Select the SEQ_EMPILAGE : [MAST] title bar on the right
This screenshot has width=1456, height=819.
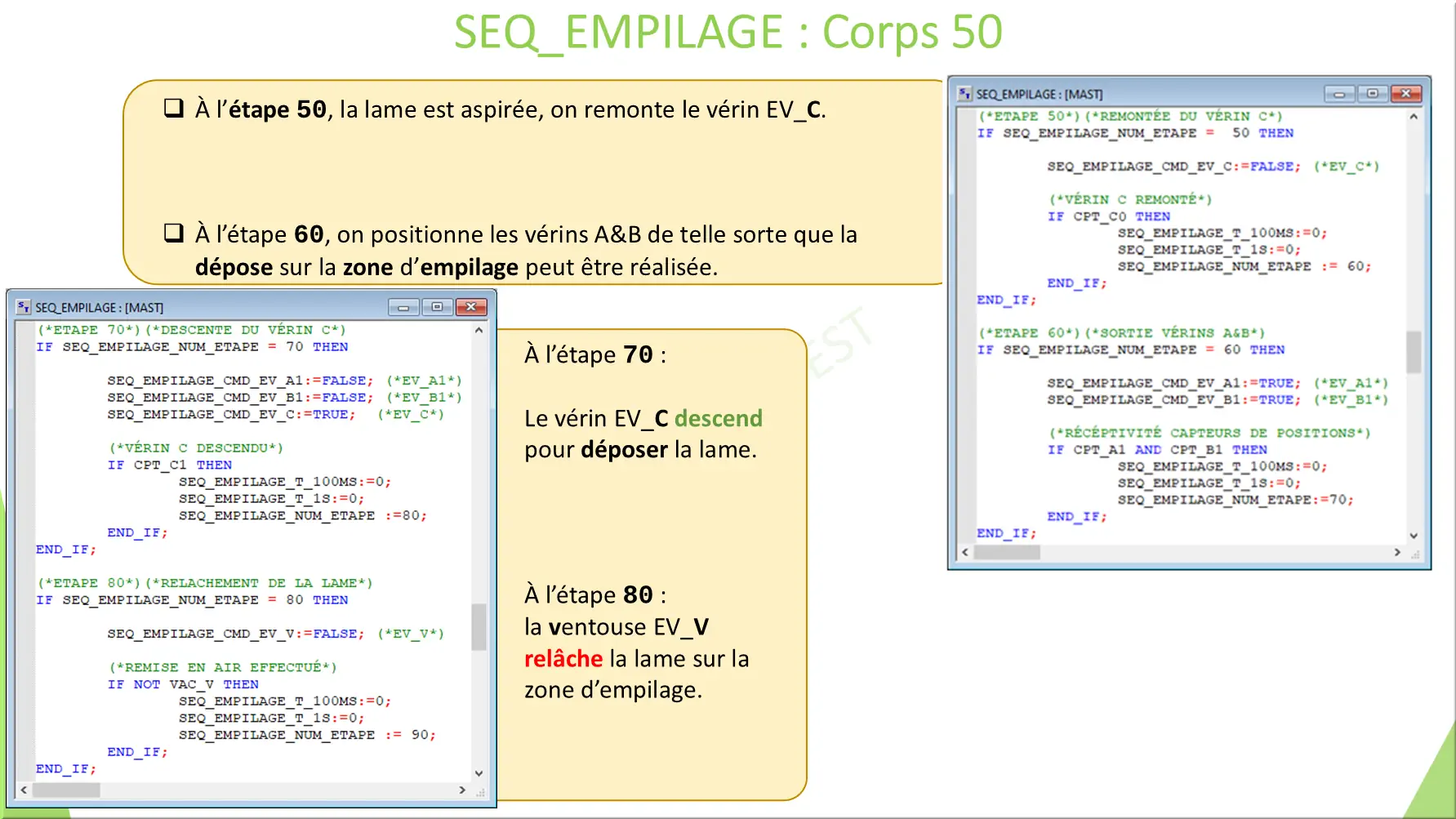tap(1102, 93)
